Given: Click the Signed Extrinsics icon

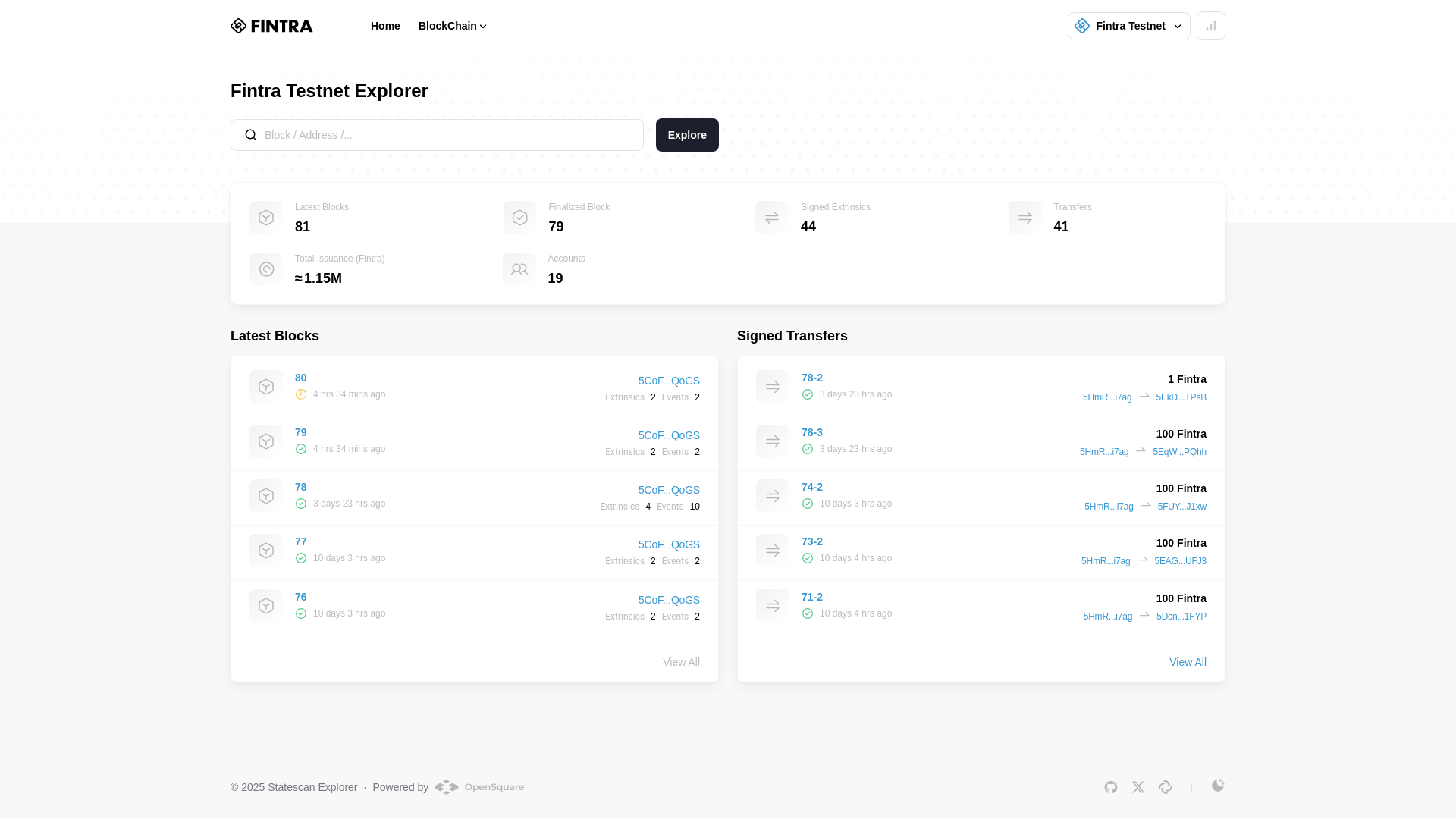Looking at the screenshot, I should click(772, 218).
